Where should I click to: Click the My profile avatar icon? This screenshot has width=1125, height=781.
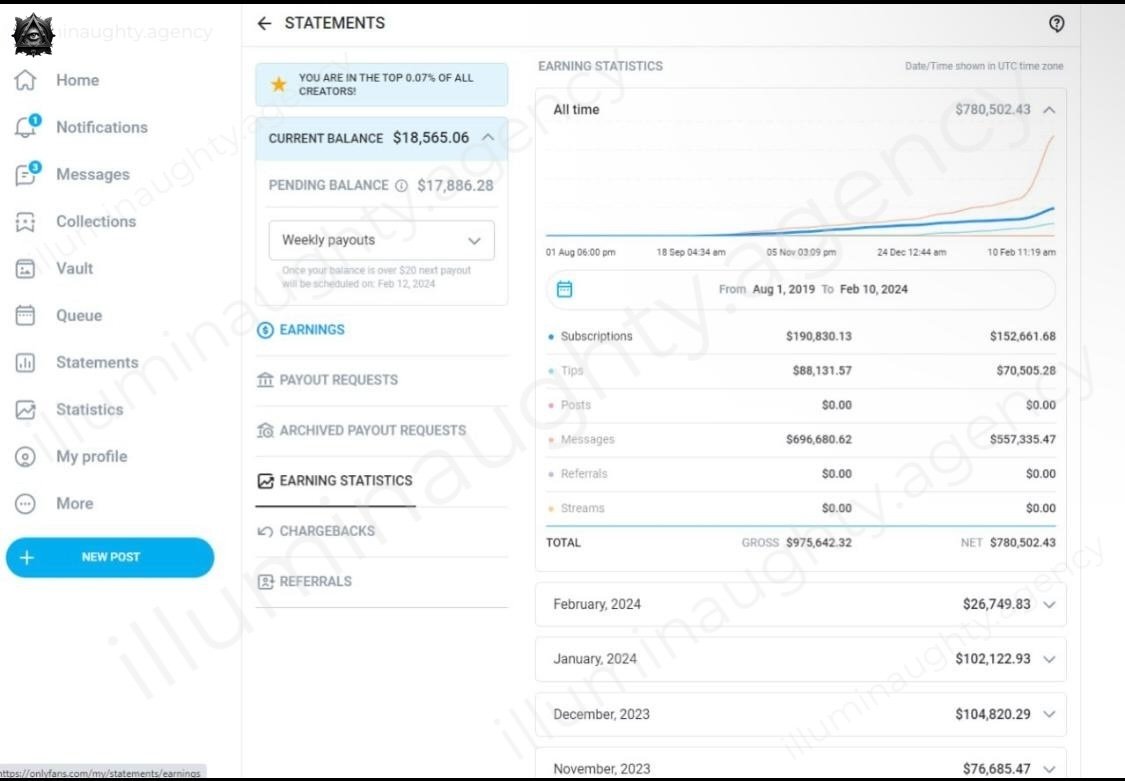[25, 457]
